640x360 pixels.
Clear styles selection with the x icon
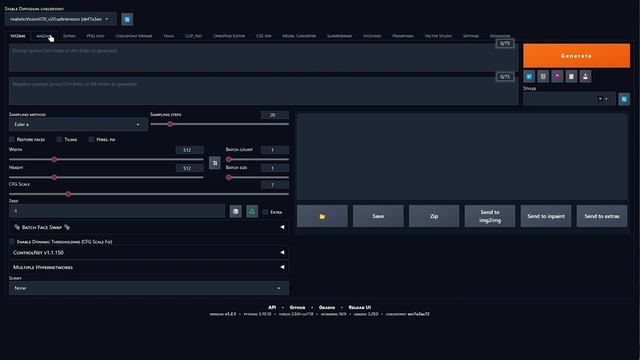click(600, 99)
